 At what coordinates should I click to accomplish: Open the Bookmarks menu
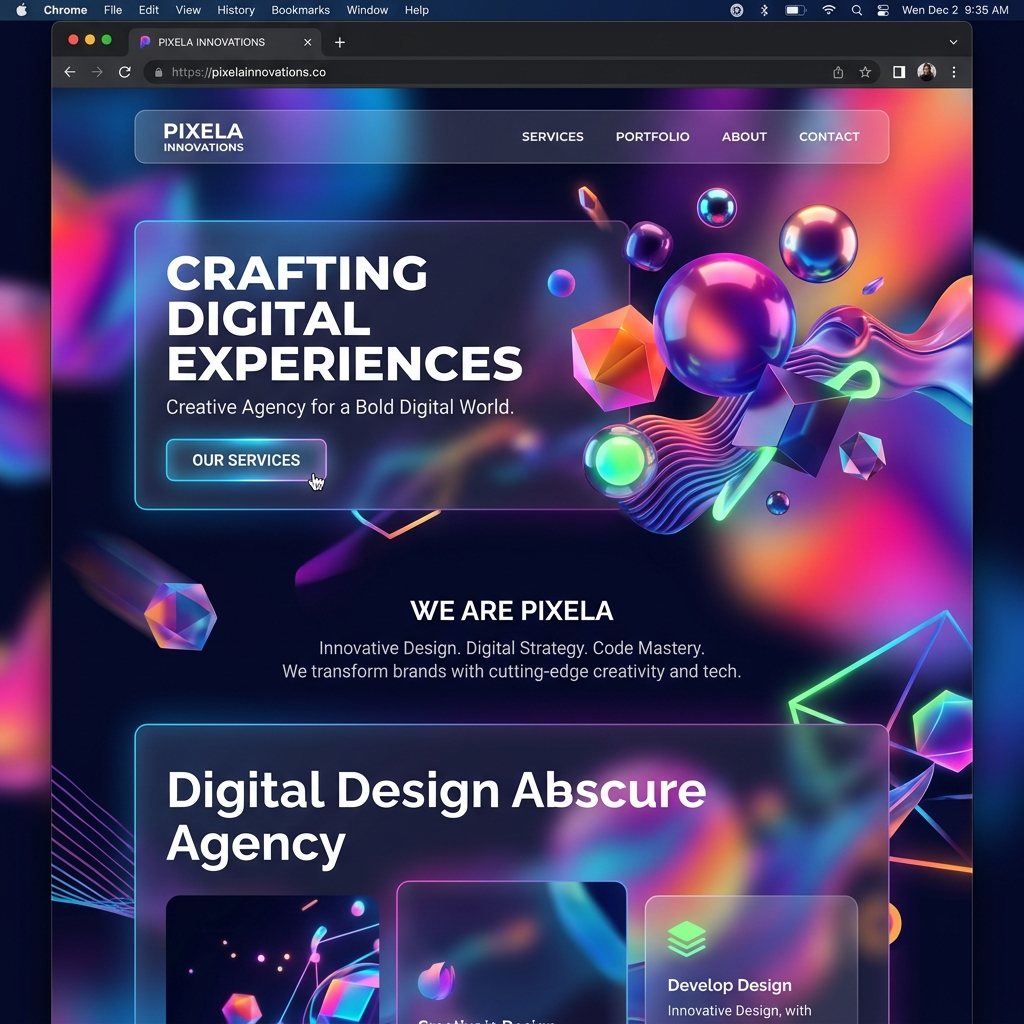pos(300,10)
